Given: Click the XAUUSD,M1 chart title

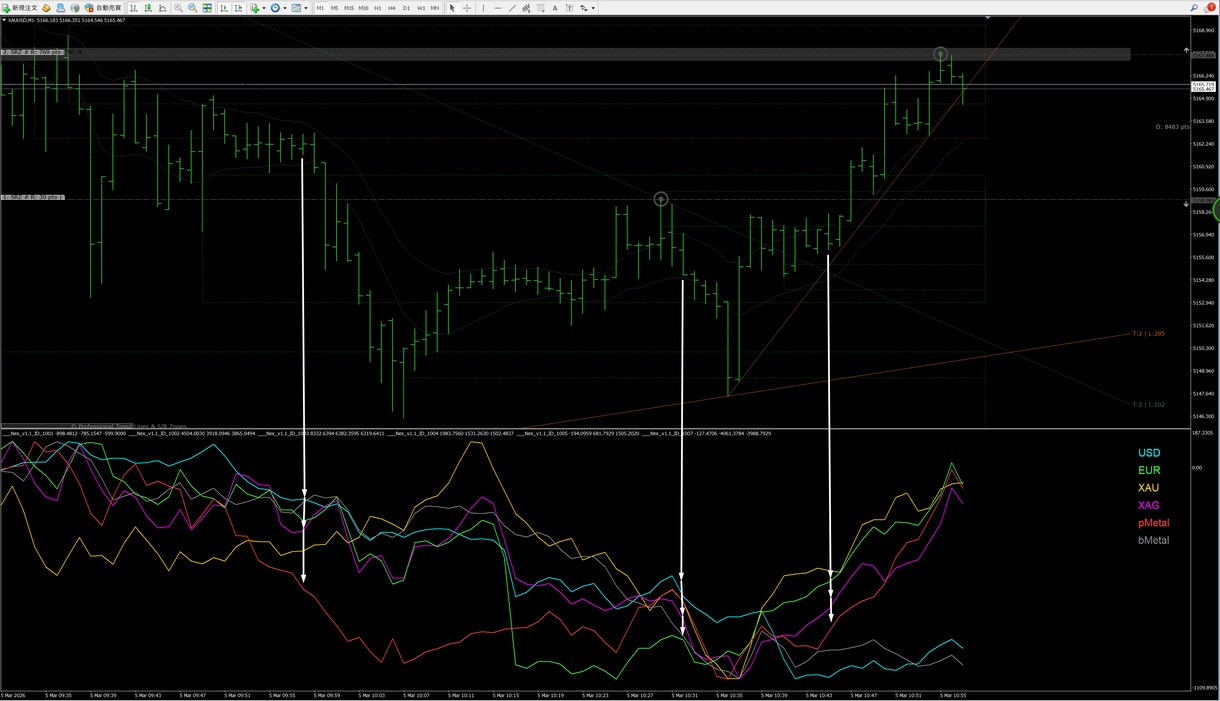Looking at the screenshot, I should [22, 20].
